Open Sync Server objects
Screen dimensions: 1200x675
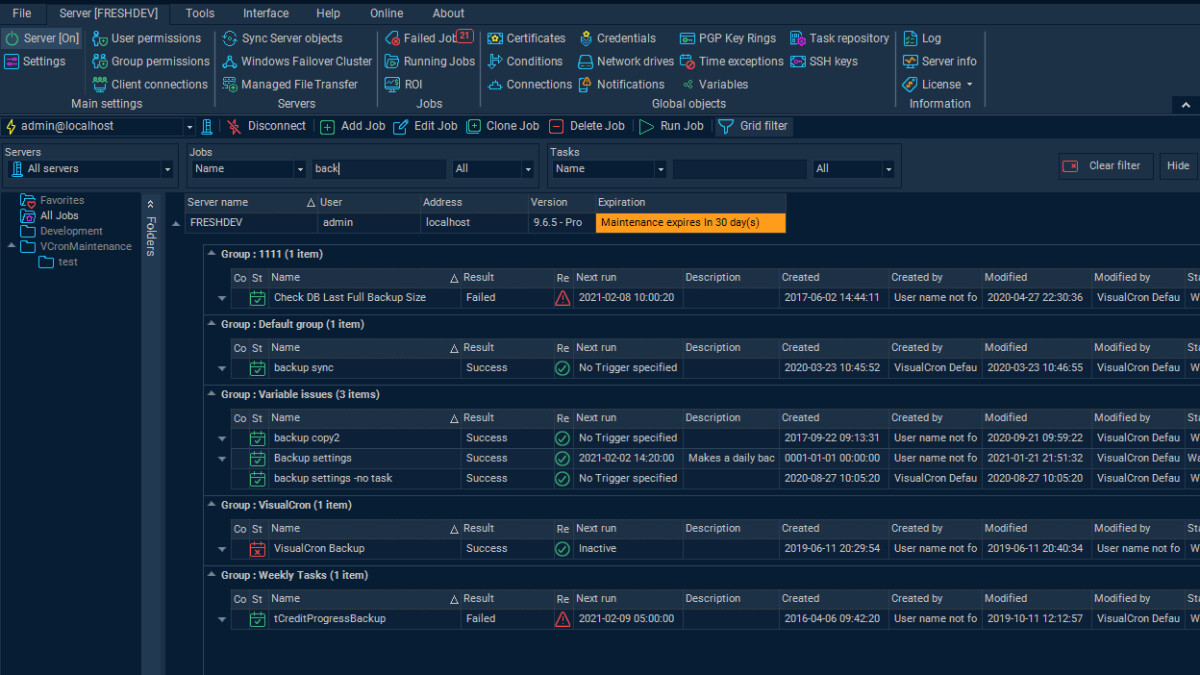click(281, 38)
